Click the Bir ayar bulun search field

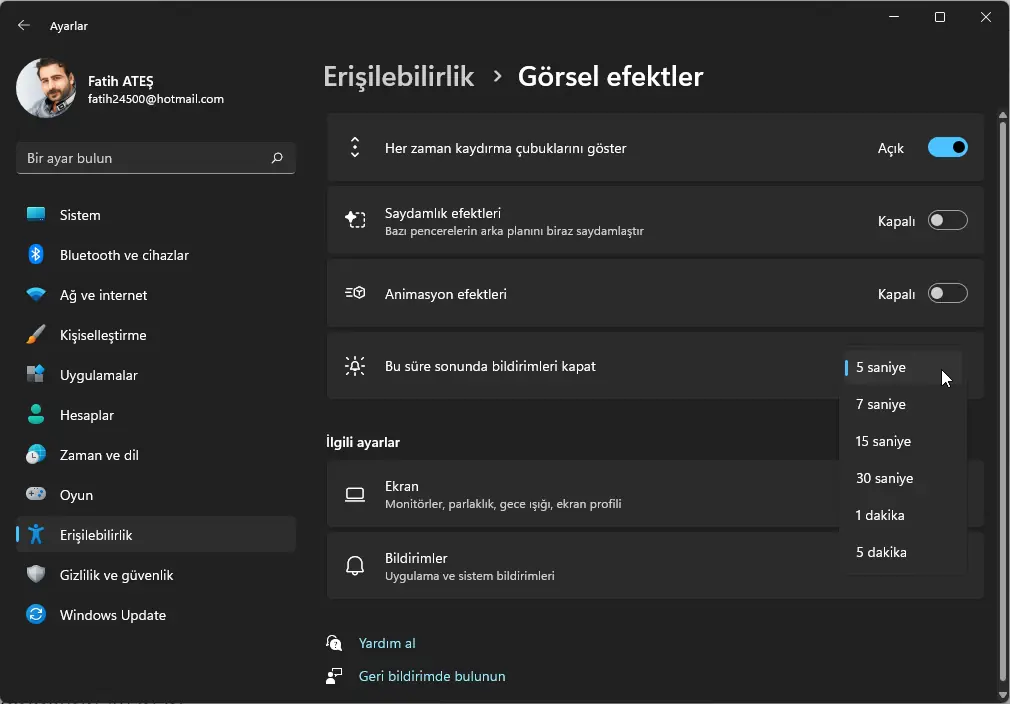click(x=140, y=158)
